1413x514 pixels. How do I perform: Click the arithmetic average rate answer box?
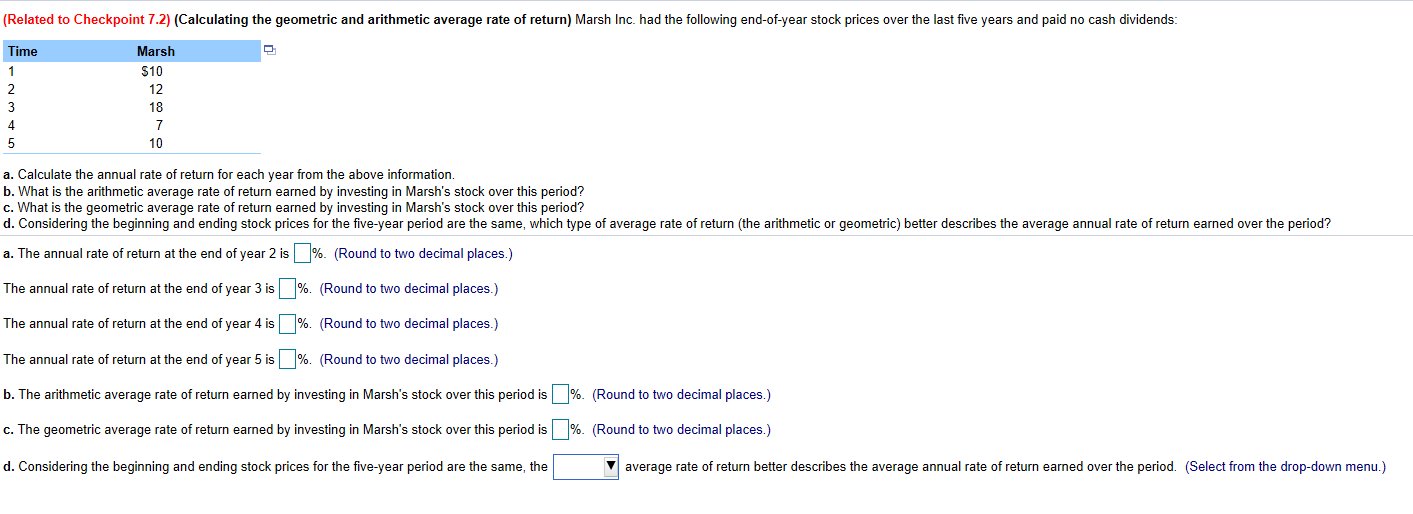[560, 395]
